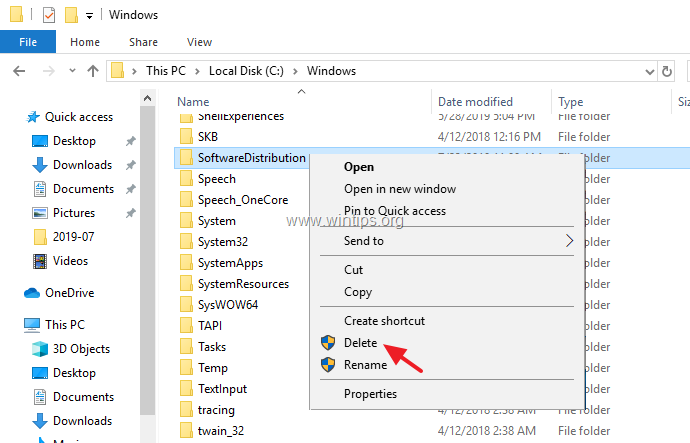Select the tracing folder
Image resolution: width=690 pixels, height=443 pixels.
(x=216, y=410)
